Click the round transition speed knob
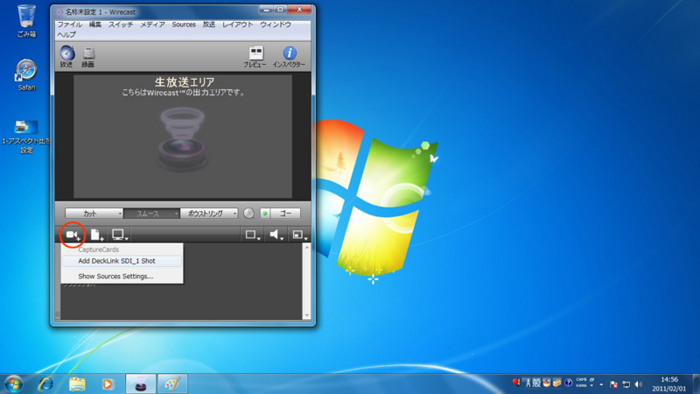Viewport: 700px width, 394px height. 249,214
